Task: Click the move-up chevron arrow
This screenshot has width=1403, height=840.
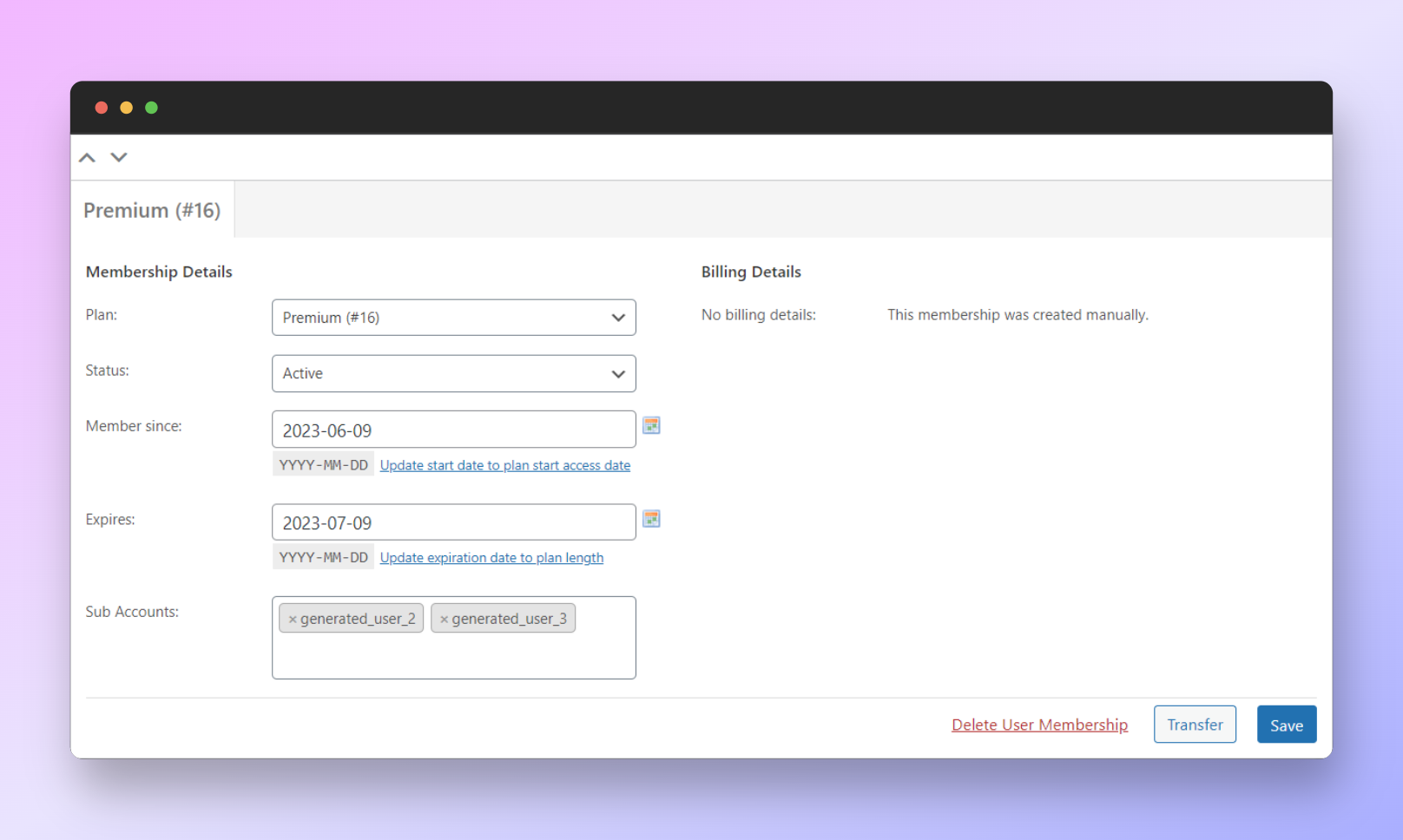Action: click(87, 157)
